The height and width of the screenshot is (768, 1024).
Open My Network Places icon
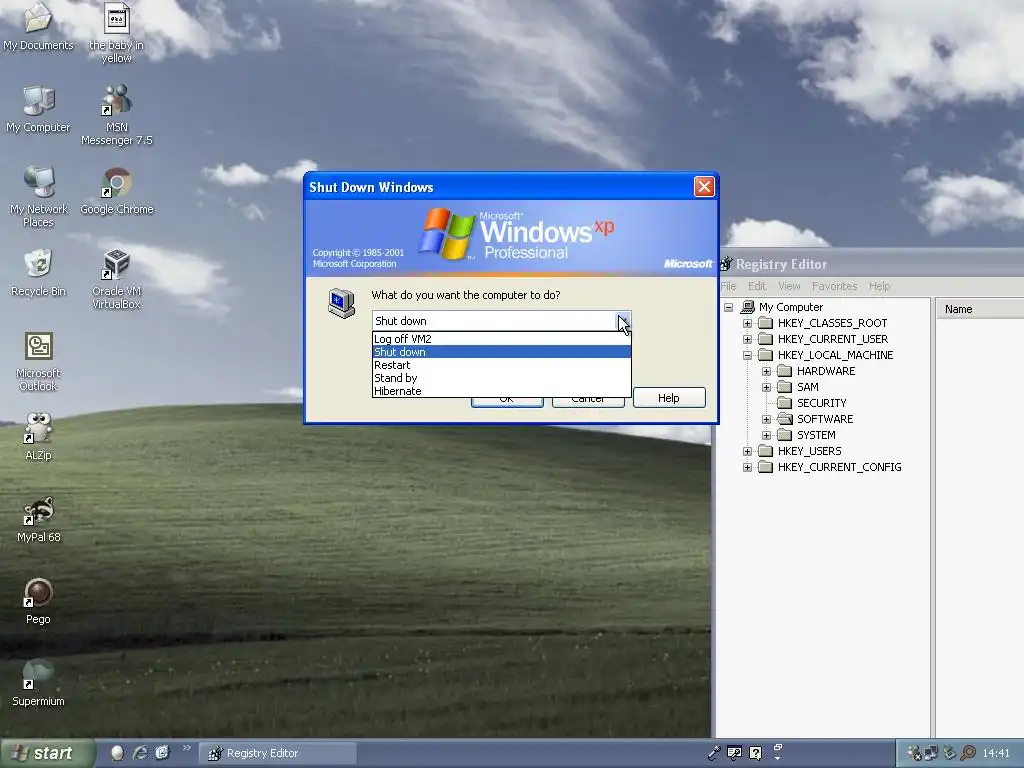39,197
